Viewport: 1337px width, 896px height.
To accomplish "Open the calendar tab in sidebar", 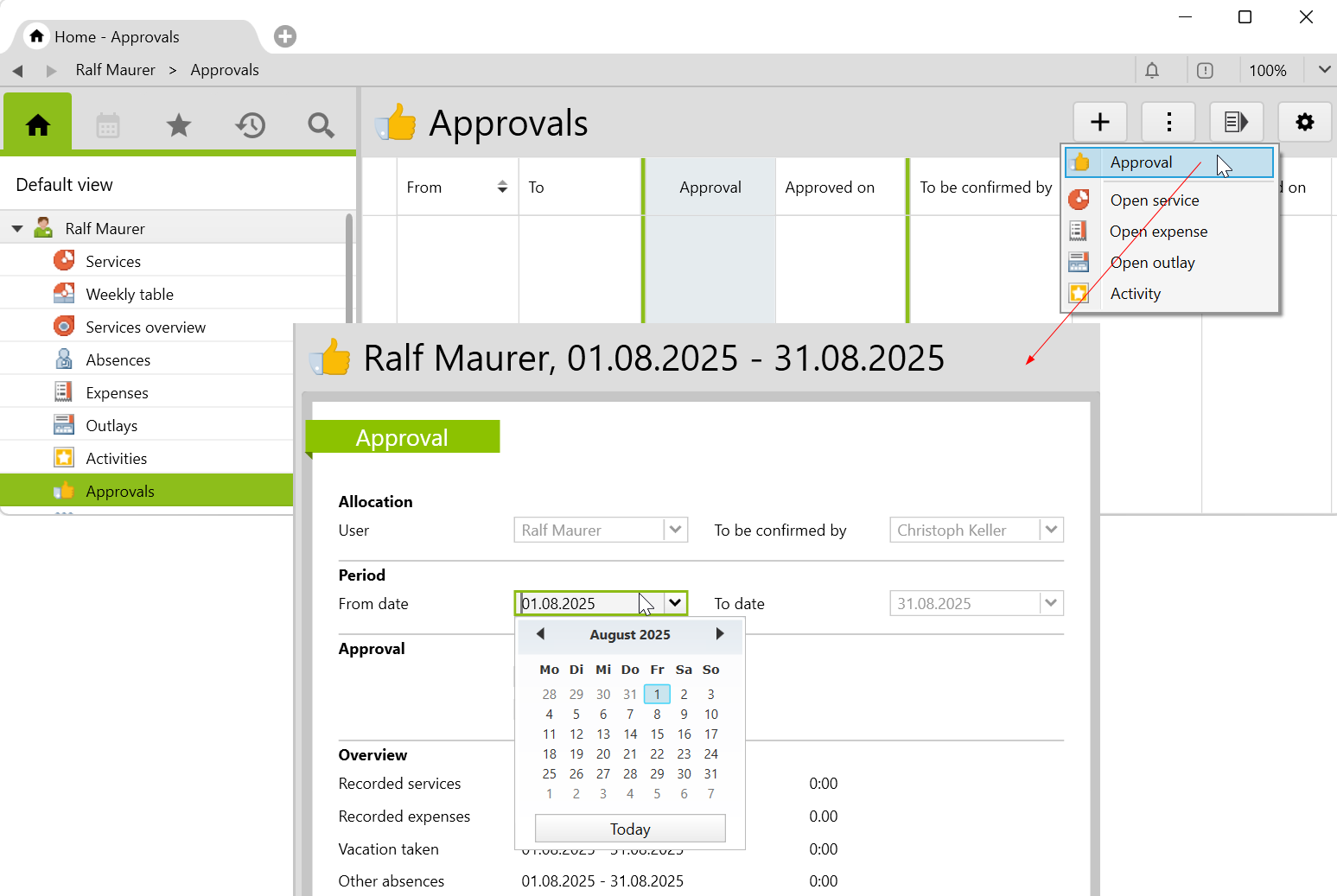I will [108, 125].
